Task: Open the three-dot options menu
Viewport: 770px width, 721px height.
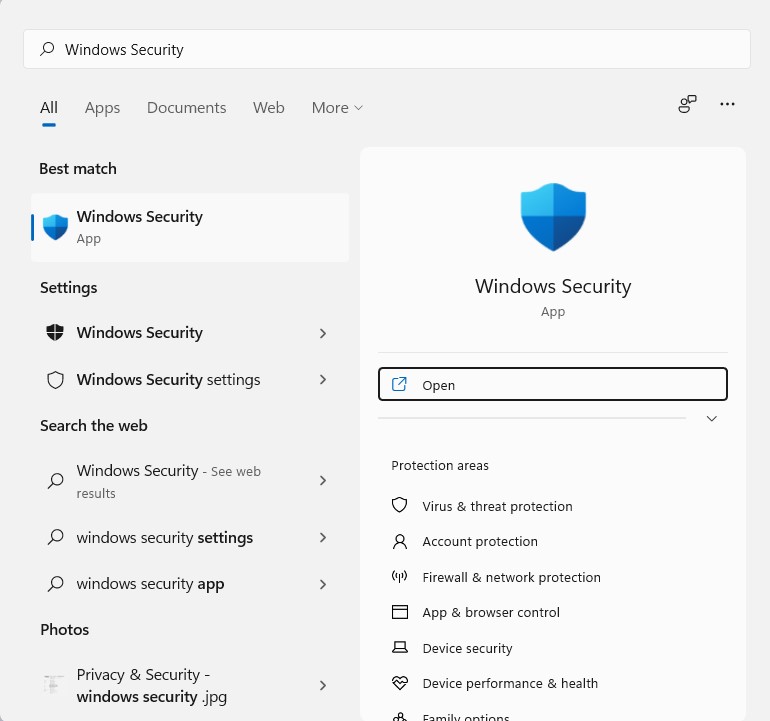Action: tap(727, 105)
